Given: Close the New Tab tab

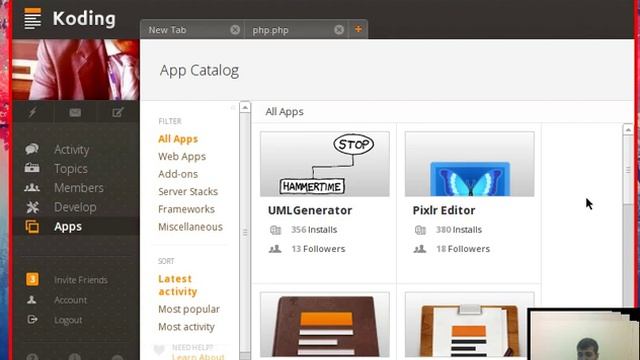Looking at the screenshot, I should tap(235, 29).
